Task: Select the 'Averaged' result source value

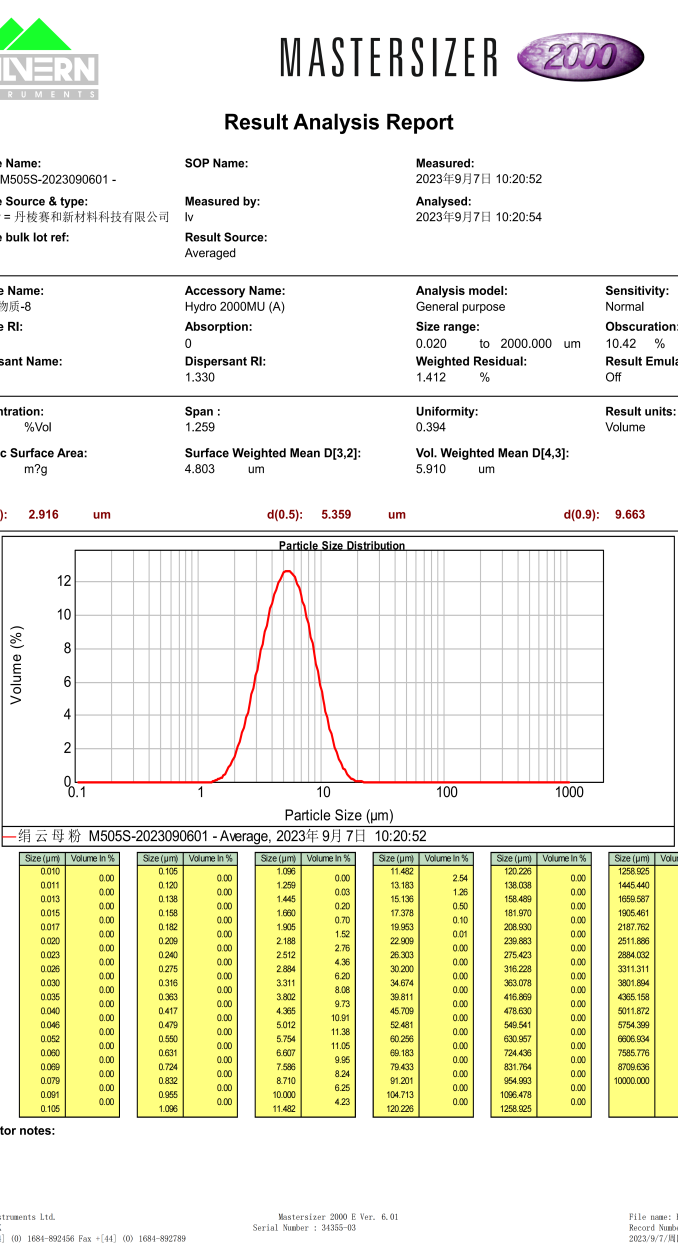Action: [x=210, y=253]
